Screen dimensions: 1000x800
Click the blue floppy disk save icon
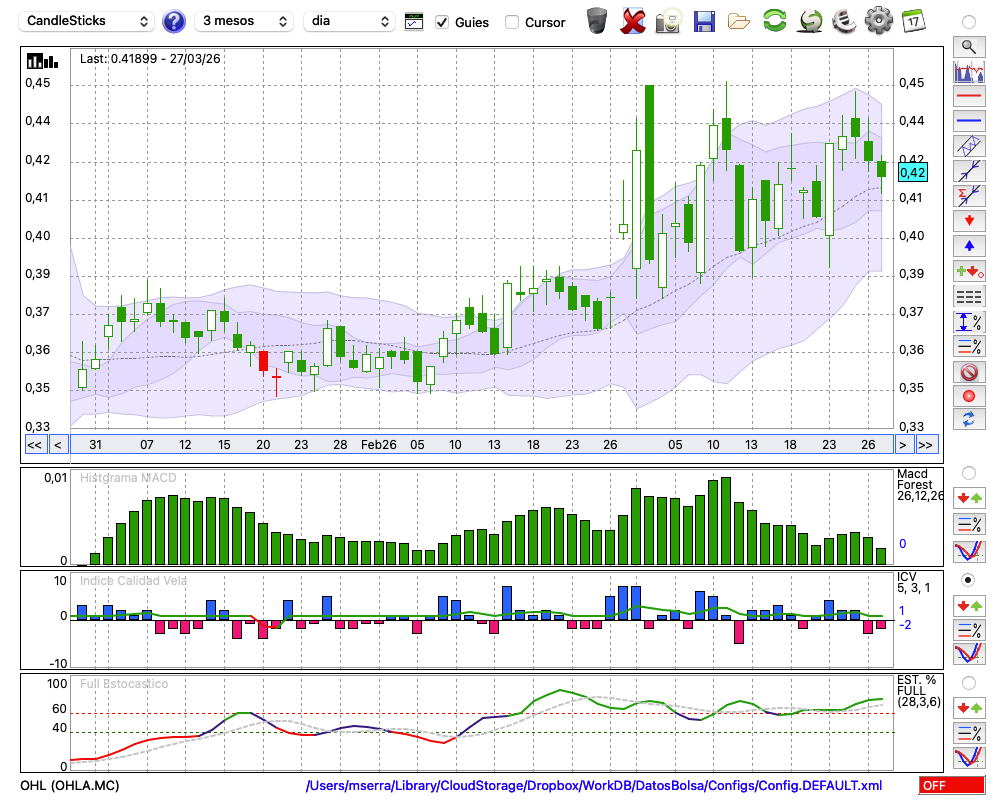(704, 21)
